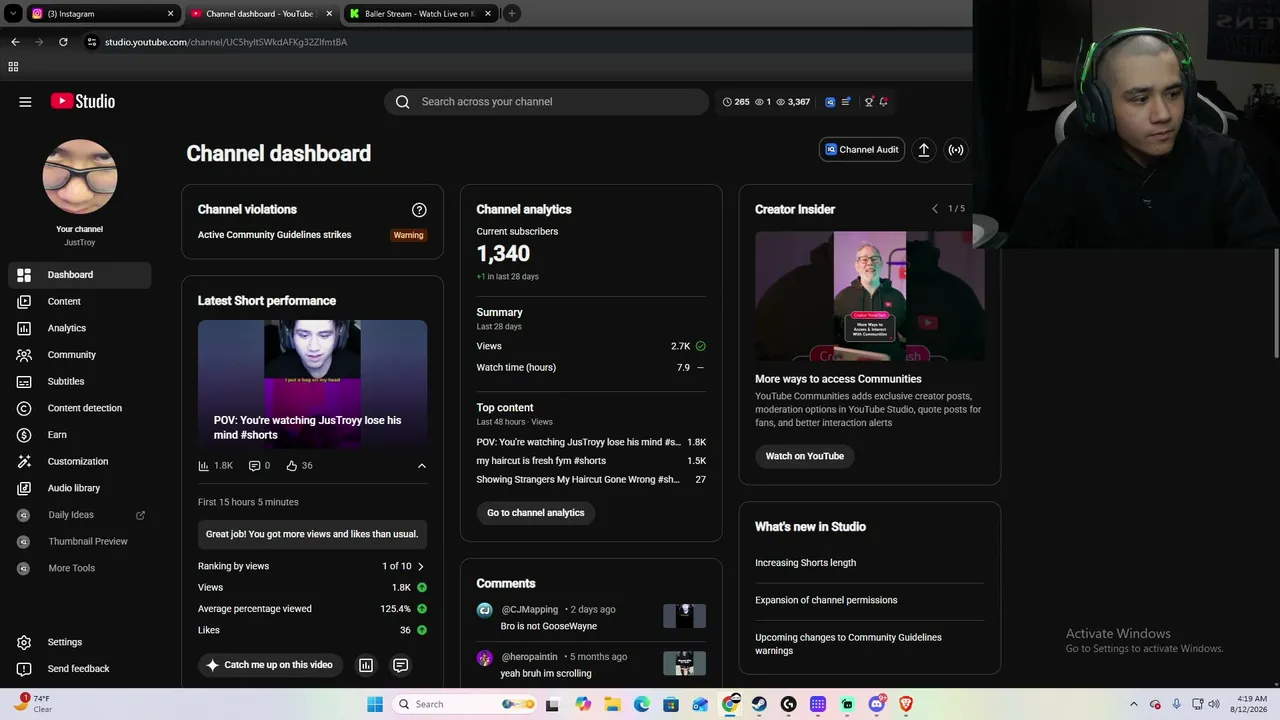Go to Dashboard in the sidebar

pos(80,275)
